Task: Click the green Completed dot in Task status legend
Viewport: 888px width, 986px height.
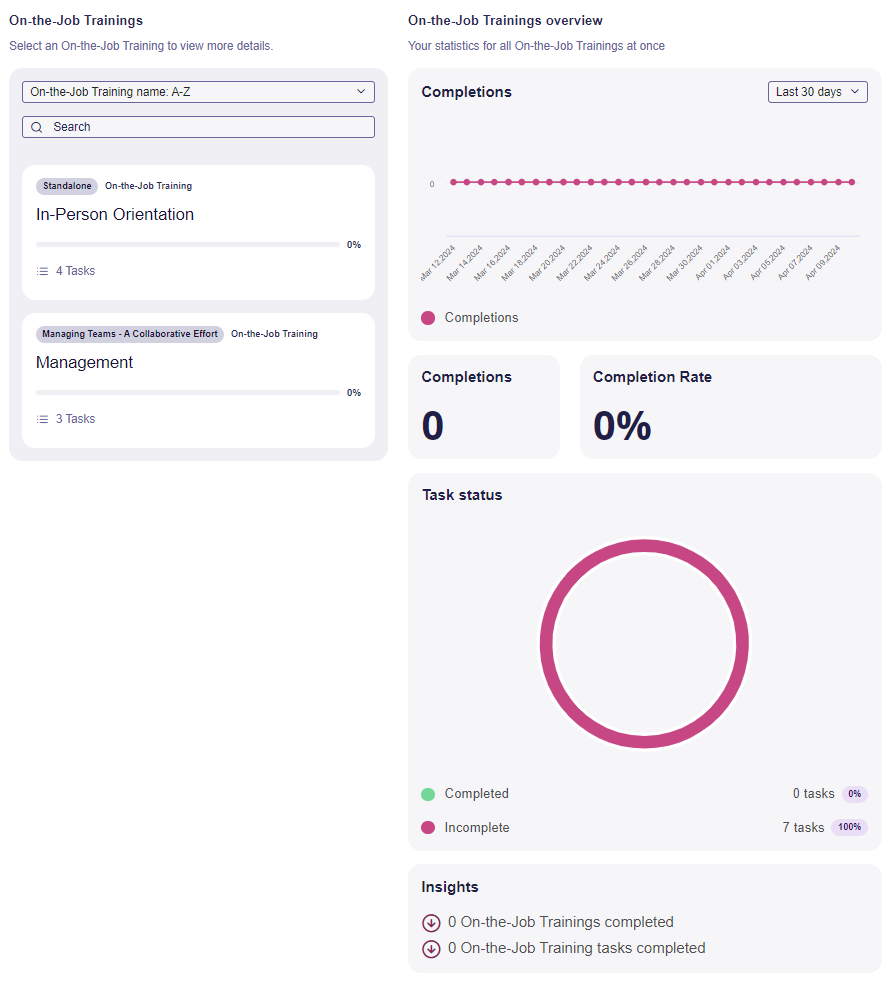Action: tap(428, 793)
